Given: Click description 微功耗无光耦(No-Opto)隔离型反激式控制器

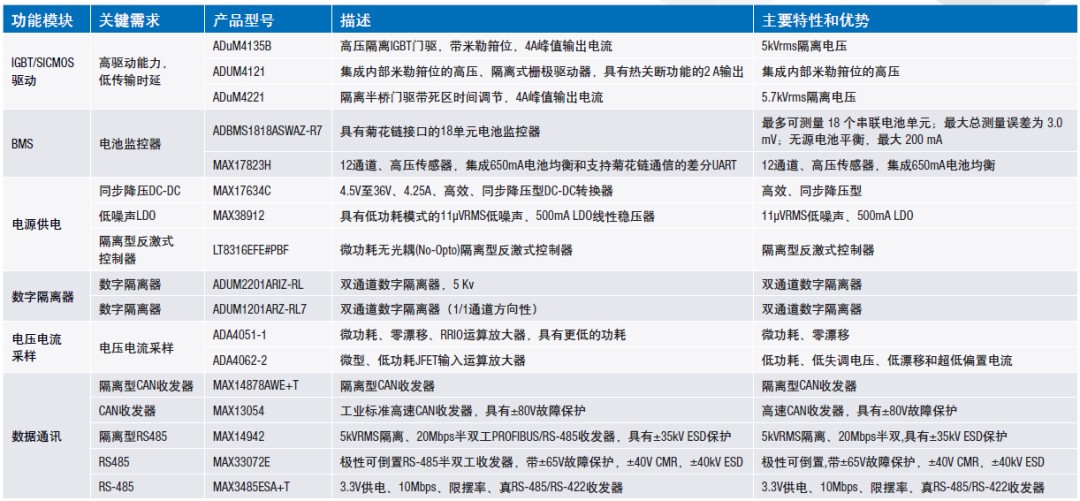Looking at the screenshot, I should (x=457, y=250).
